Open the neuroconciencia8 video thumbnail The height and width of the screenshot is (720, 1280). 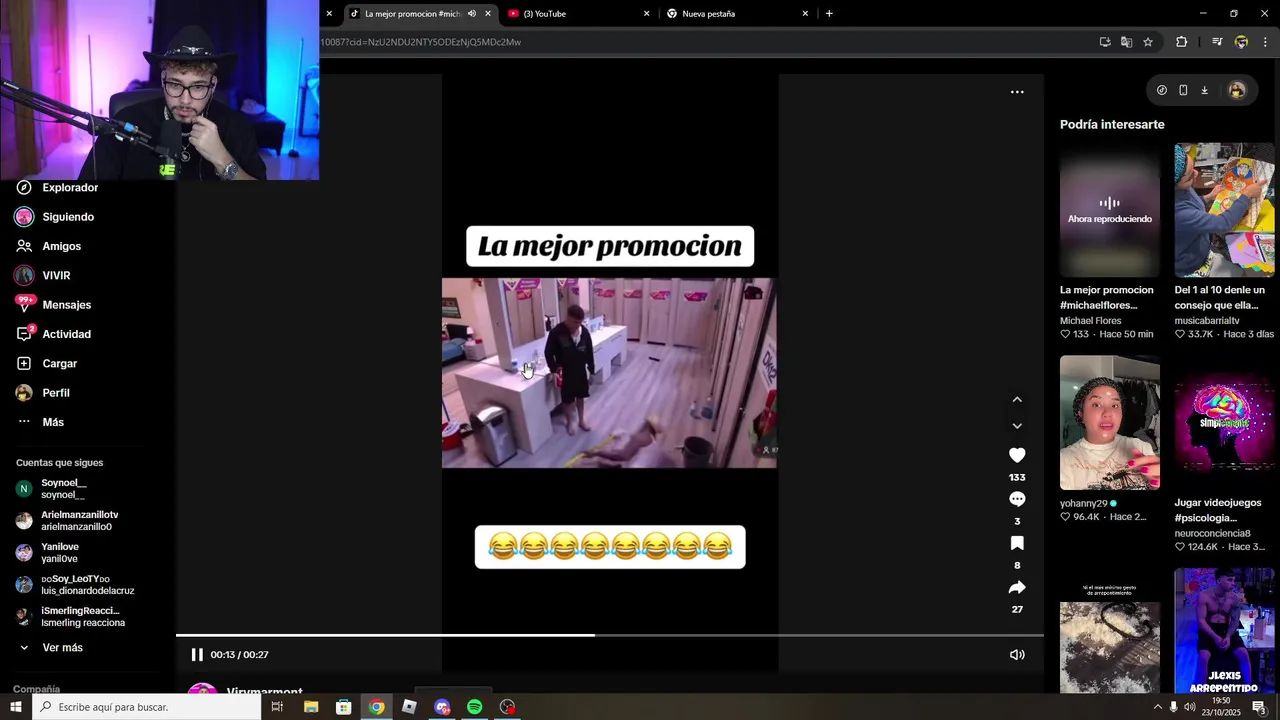pos(1224,423)
